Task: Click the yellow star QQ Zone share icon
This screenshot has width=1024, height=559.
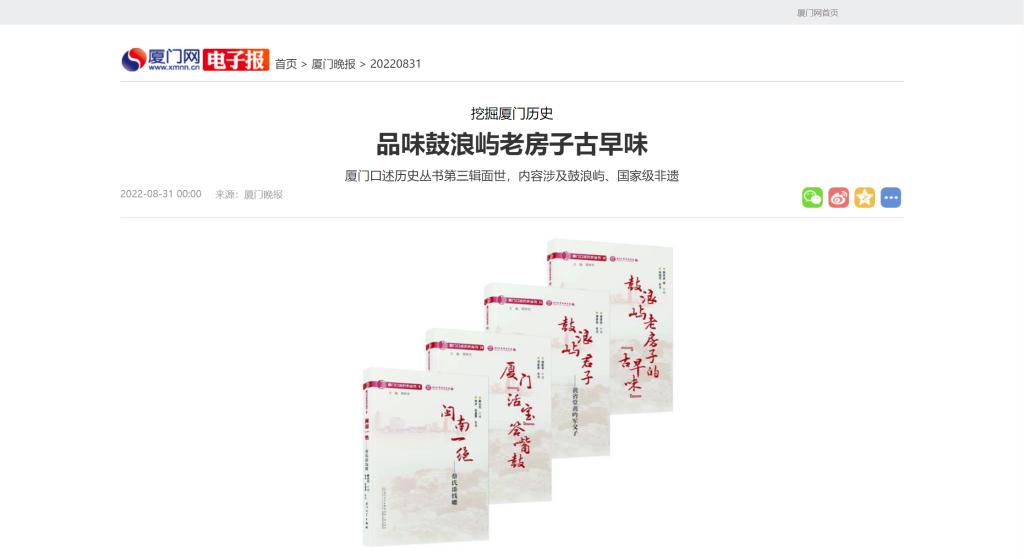Action: coord(865,197)
